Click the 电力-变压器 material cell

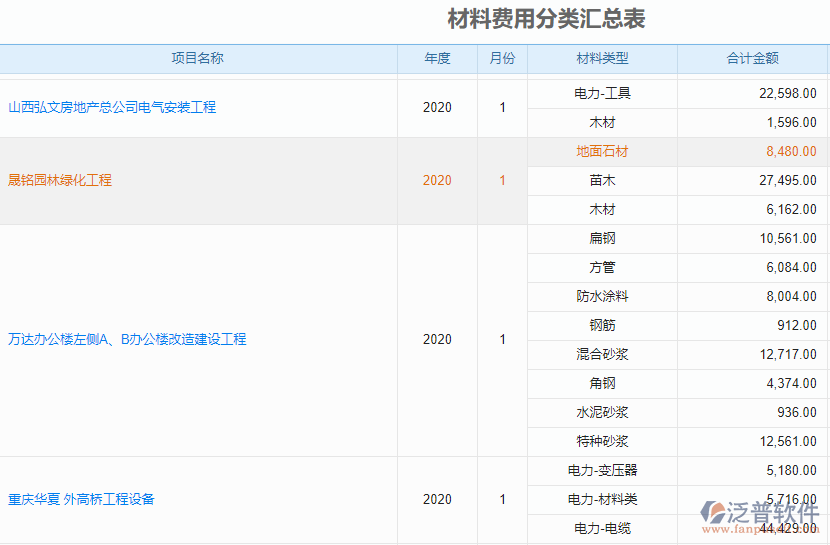[602, 470]
